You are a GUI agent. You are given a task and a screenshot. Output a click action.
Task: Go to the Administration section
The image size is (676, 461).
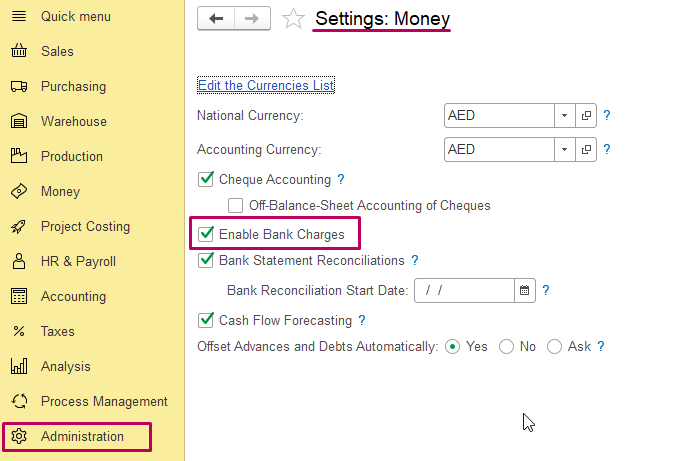pos(82,437)
